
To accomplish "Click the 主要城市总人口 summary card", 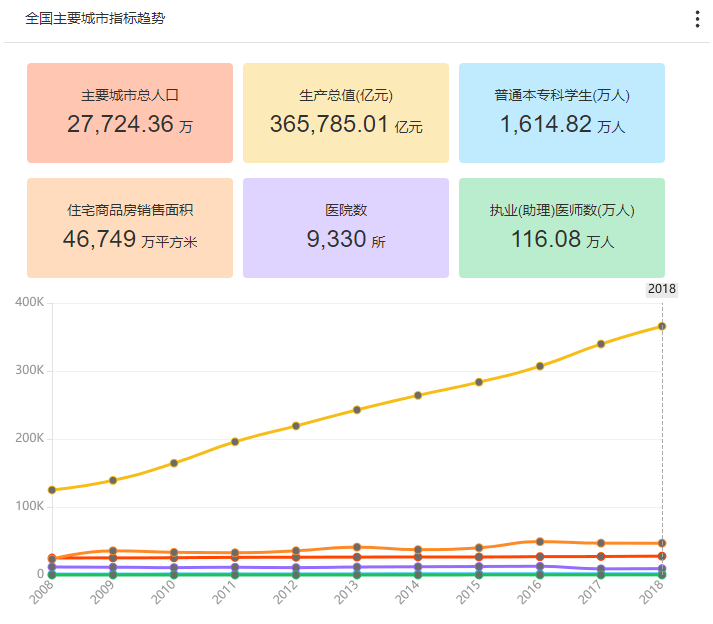I will point(130,113).
